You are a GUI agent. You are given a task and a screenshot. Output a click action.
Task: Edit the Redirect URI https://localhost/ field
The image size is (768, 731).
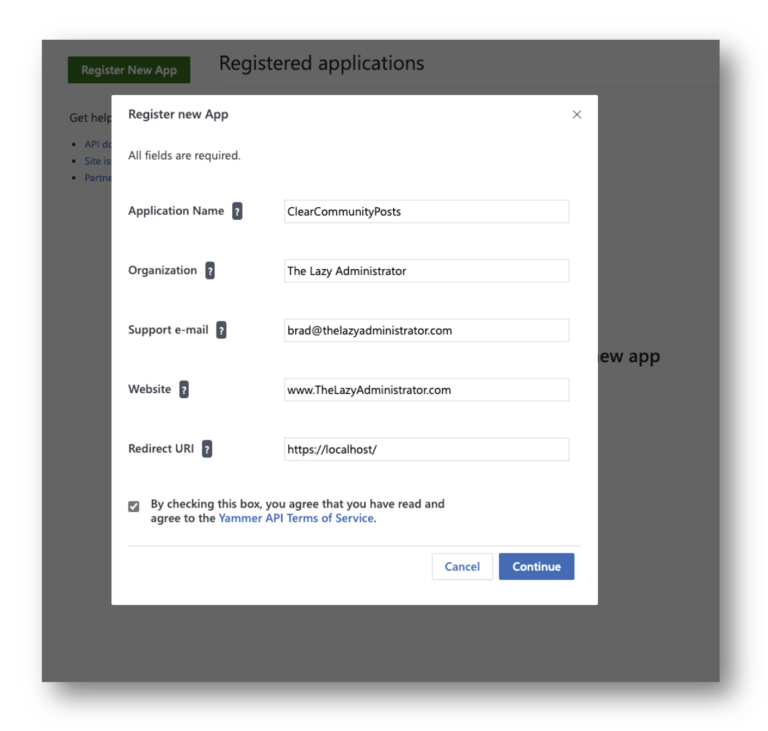tap(426, 449)
